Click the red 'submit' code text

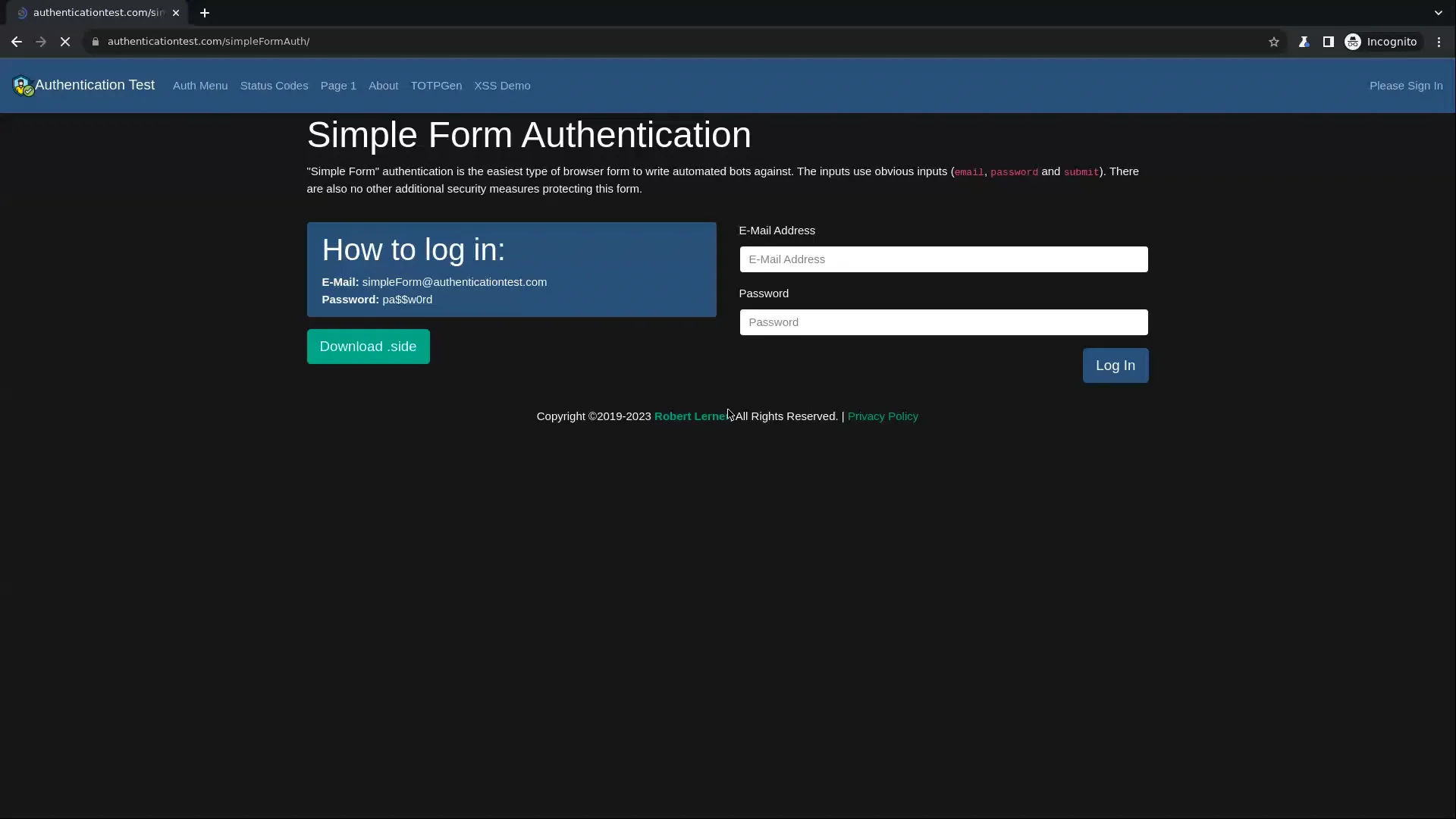[1081, 172]
